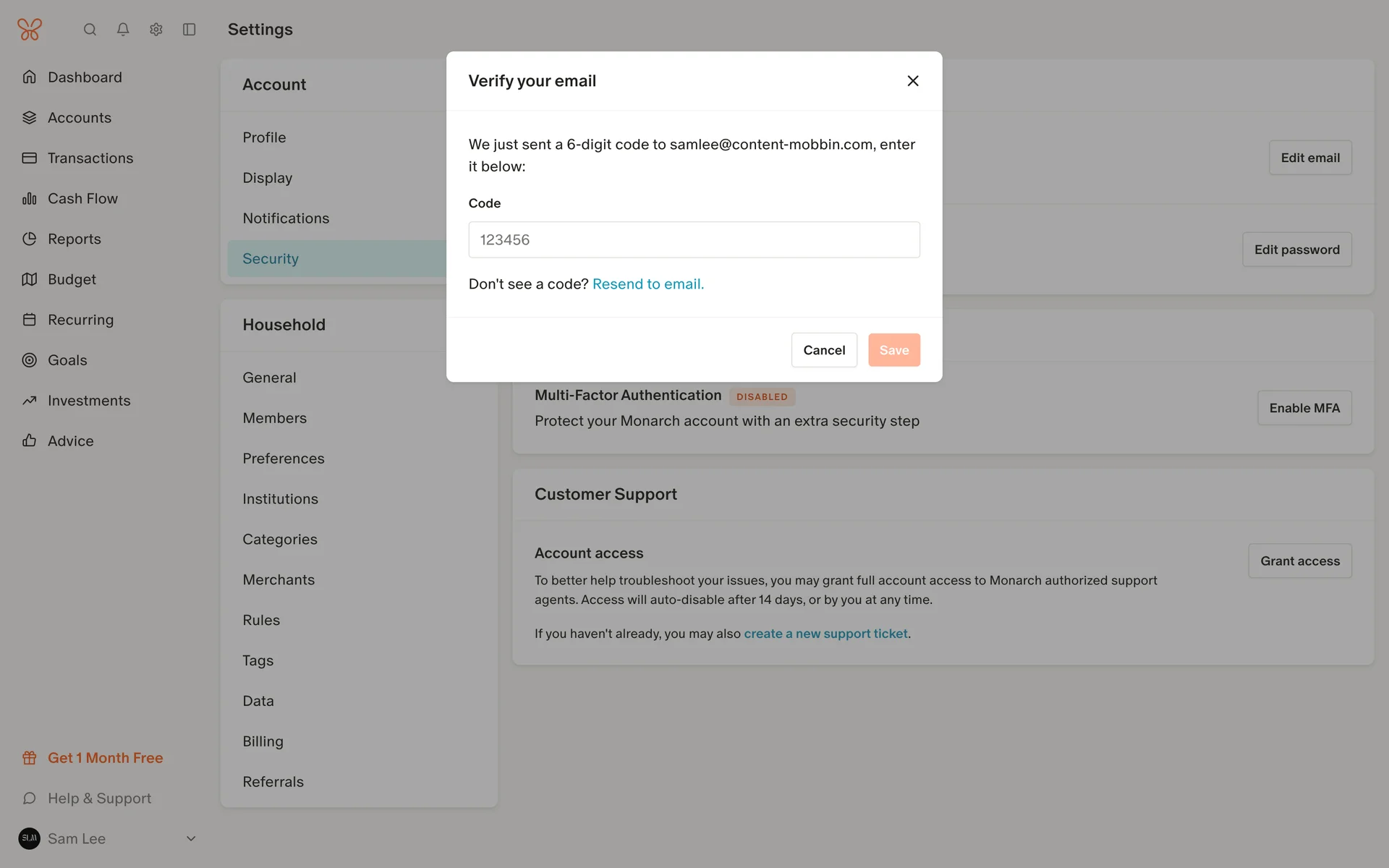Open Get 1 Month Free gift
The height and width of the screenshot is (868, 1389).
[105, 758]
